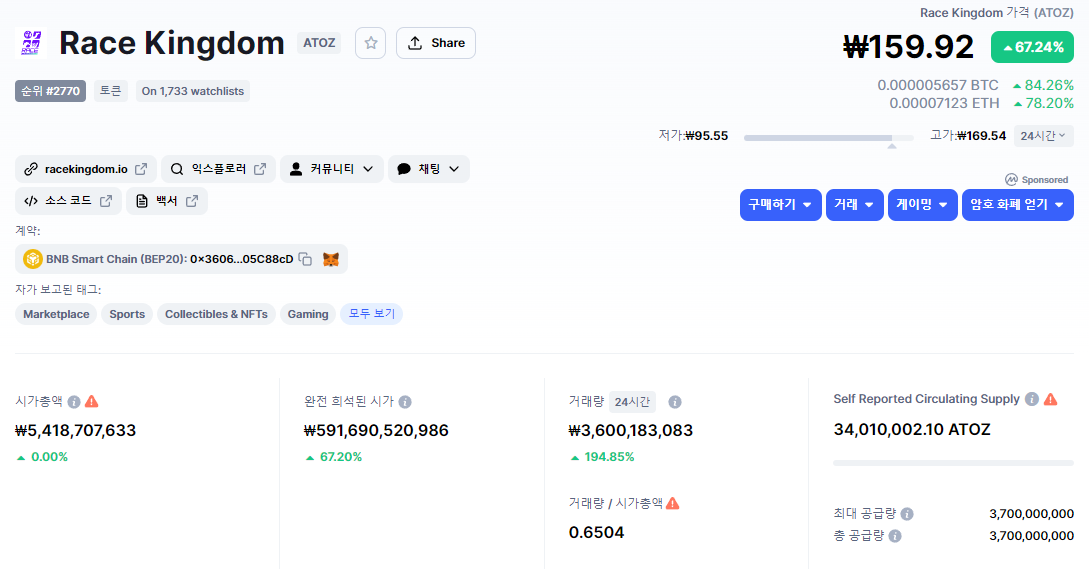Click the BNB Smart Chain coin icon
The width and height of the screenshot is (1089, 581).
(33, 259)
